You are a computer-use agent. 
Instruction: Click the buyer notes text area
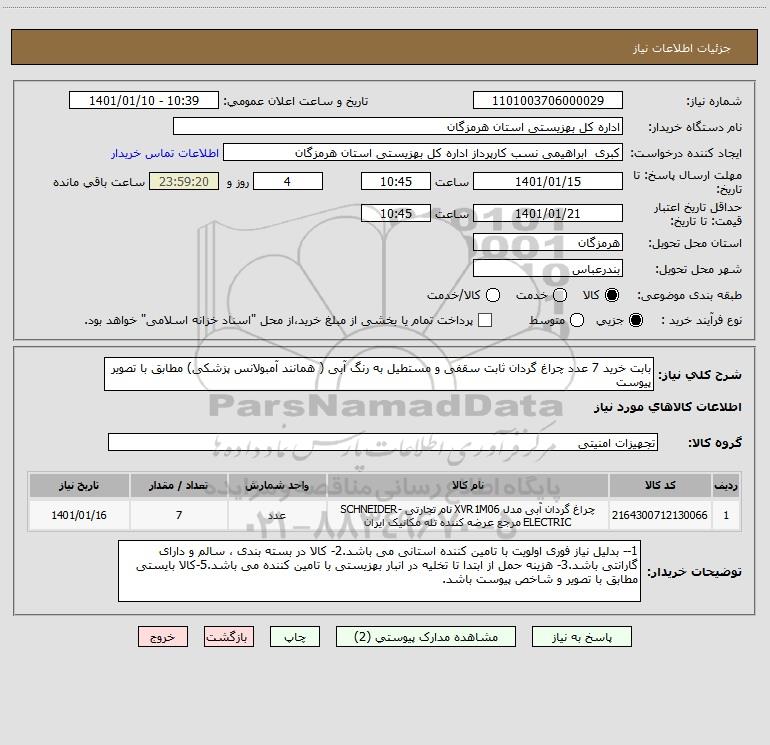click(379, 571)
